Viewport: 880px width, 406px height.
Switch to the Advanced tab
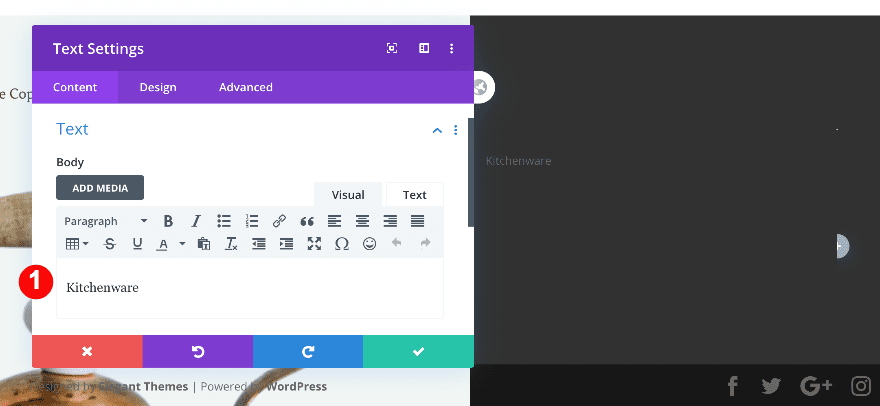pos(245,87)
